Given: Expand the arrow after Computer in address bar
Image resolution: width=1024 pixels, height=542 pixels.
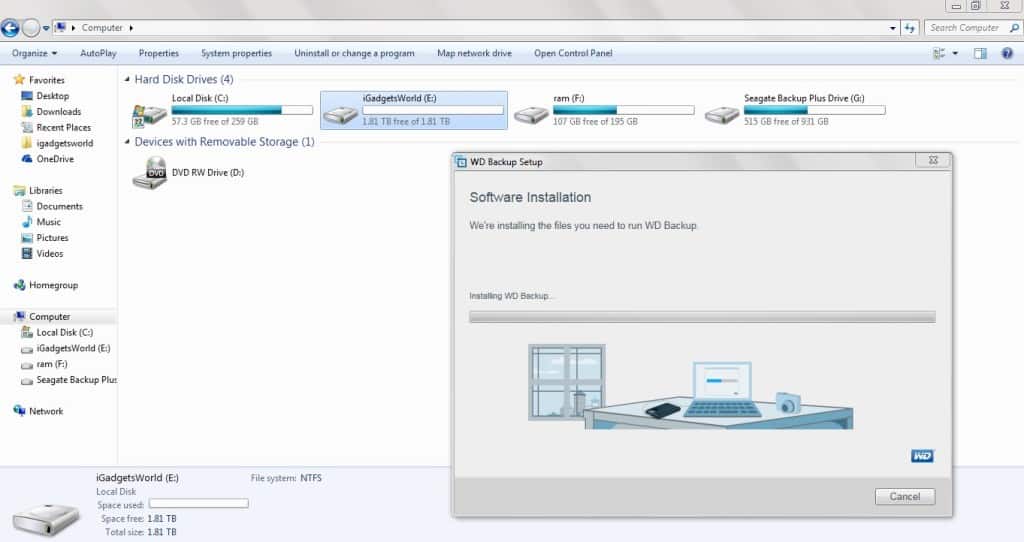Looking at the screenshot, I should [x=131, y=28].
